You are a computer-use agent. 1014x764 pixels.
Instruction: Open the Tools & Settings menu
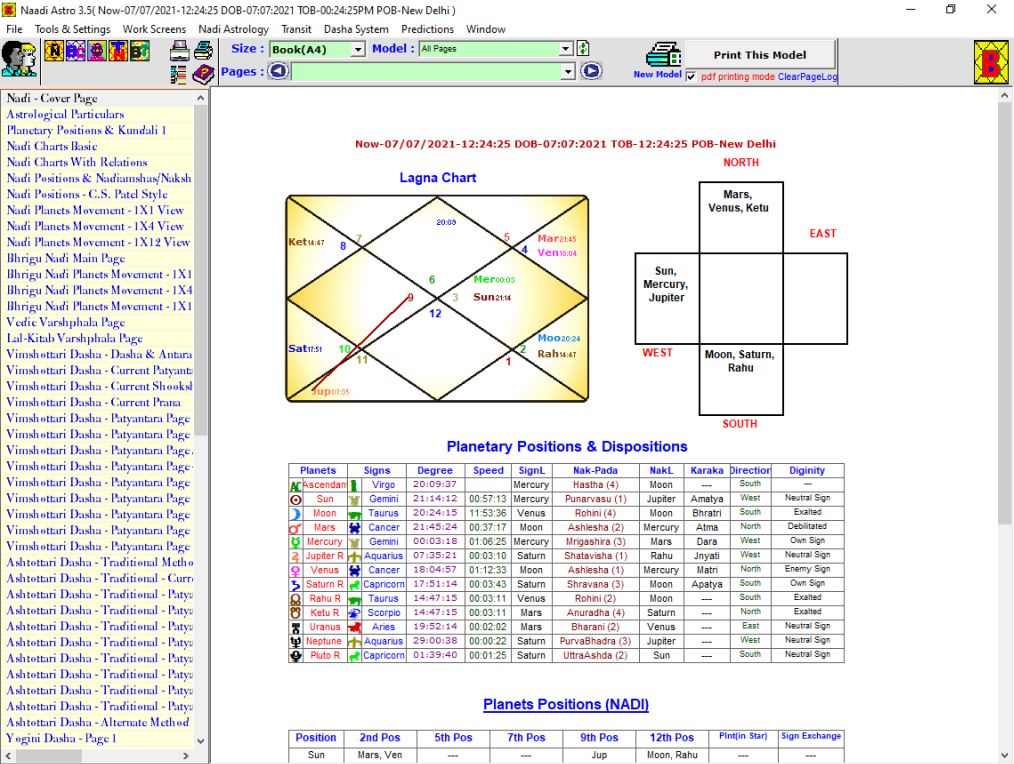coord(72,29)
